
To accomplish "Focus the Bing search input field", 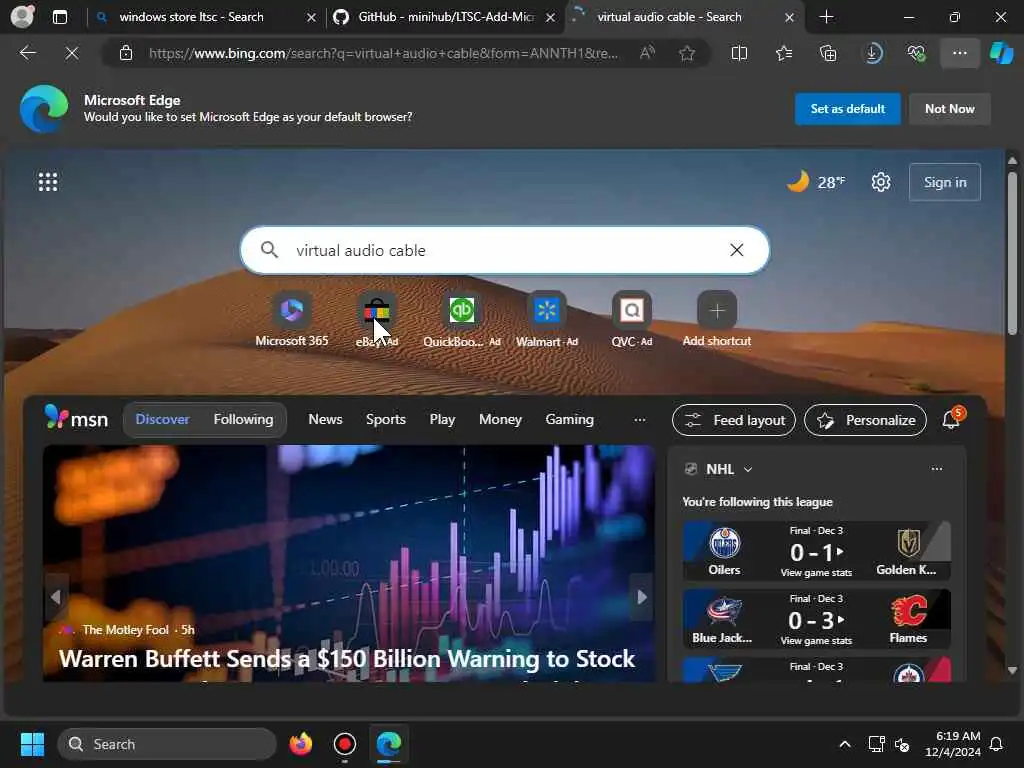I will point(505,250).
